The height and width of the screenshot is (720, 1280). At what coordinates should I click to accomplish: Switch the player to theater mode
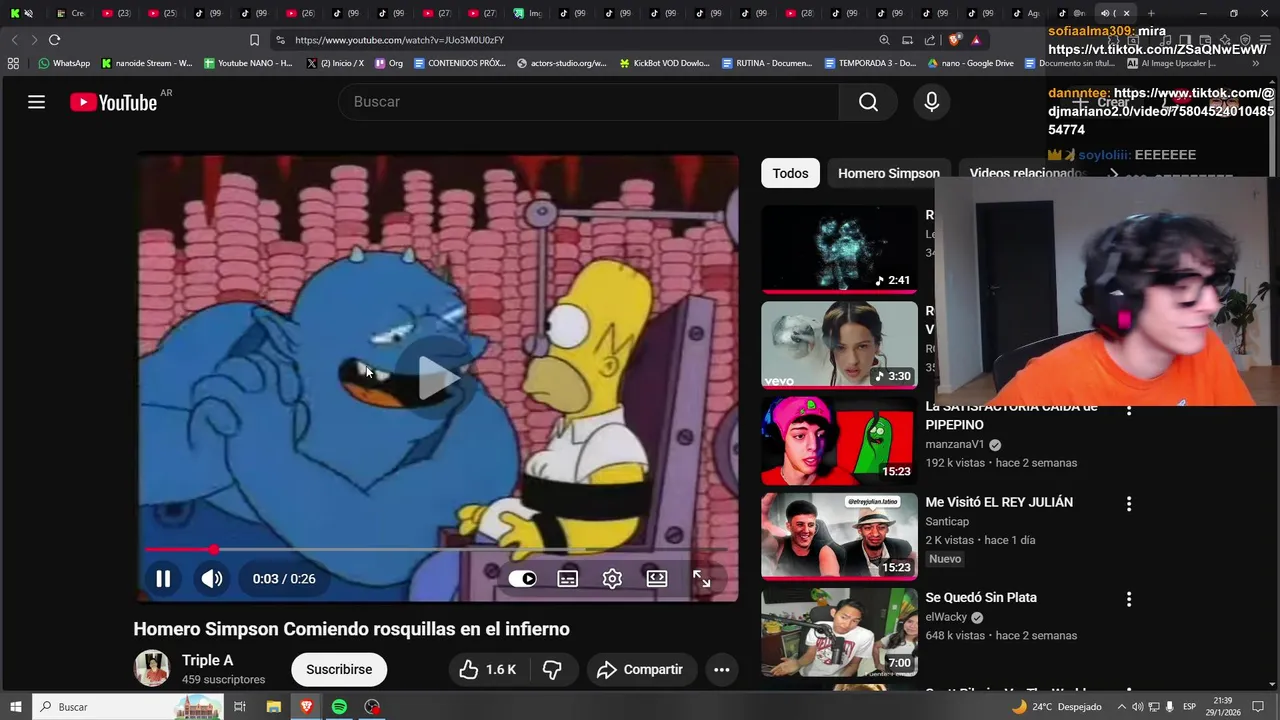click(x=657, y=579)
